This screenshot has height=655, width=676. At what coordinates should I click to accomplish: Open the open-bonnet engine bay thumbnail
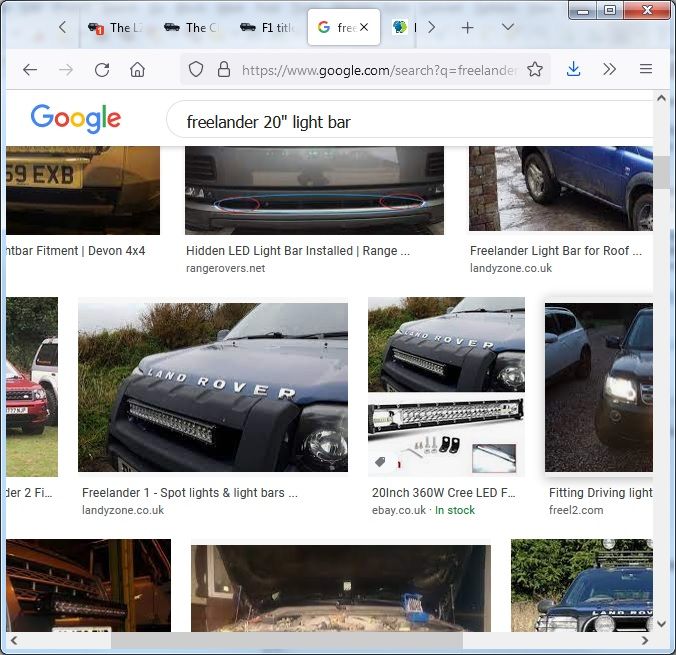click(x=341, y=588)
